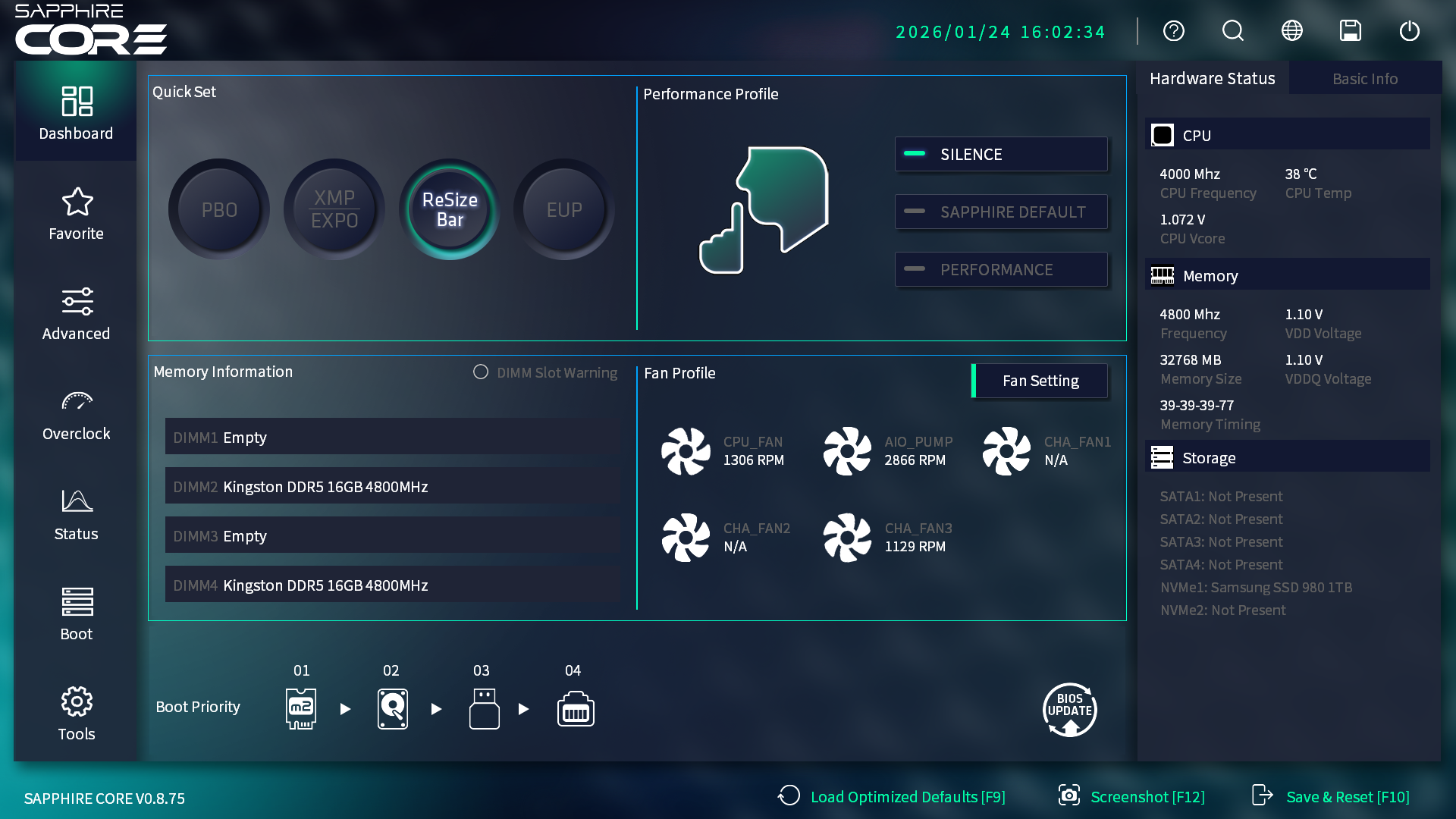
Task: Select the USB drive boot device icon
Action: (484, 708)
